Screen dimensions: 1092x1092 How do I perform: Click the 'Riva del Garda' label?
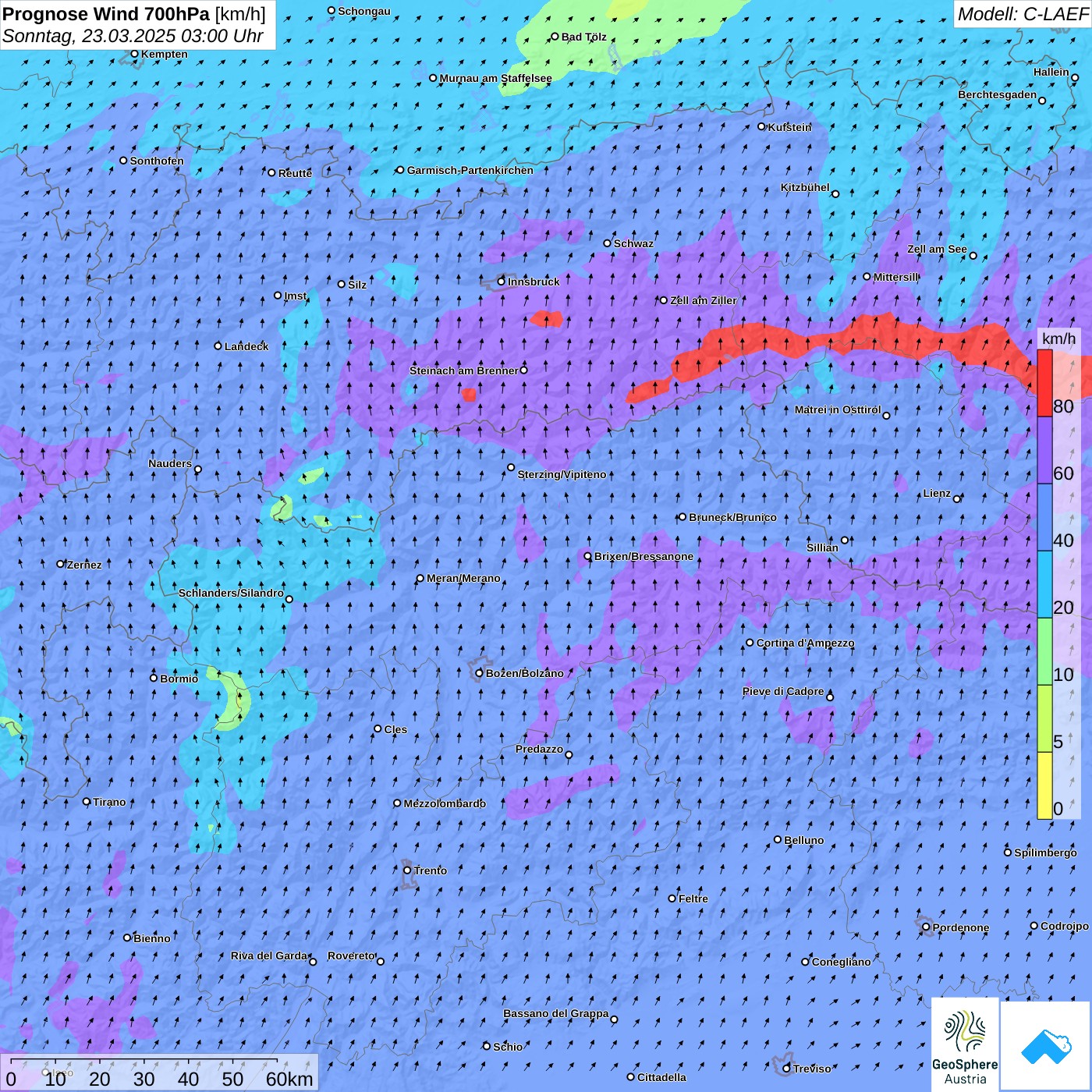click(269, 955)
